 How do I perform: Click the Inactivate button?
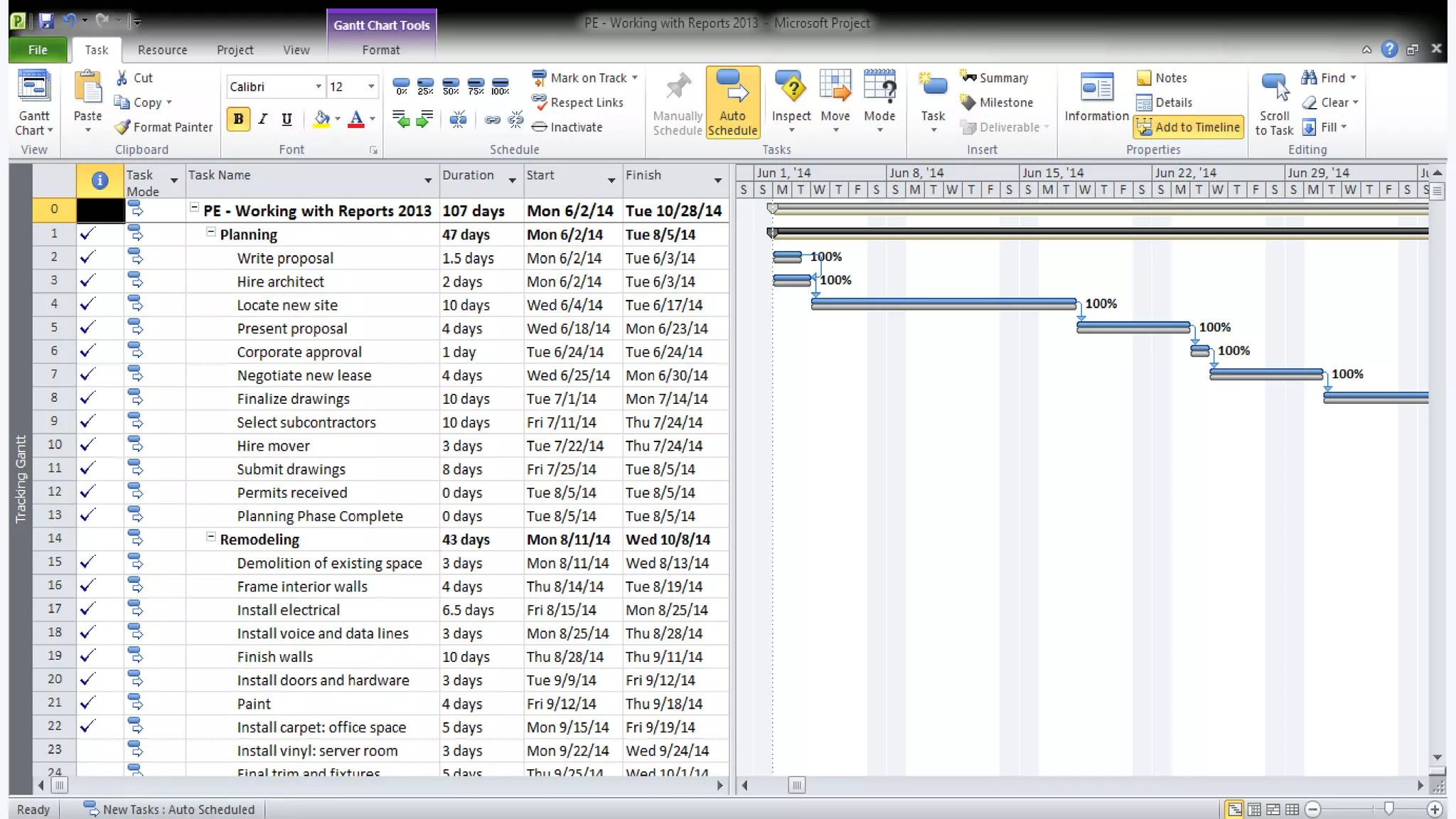[567, 127]
